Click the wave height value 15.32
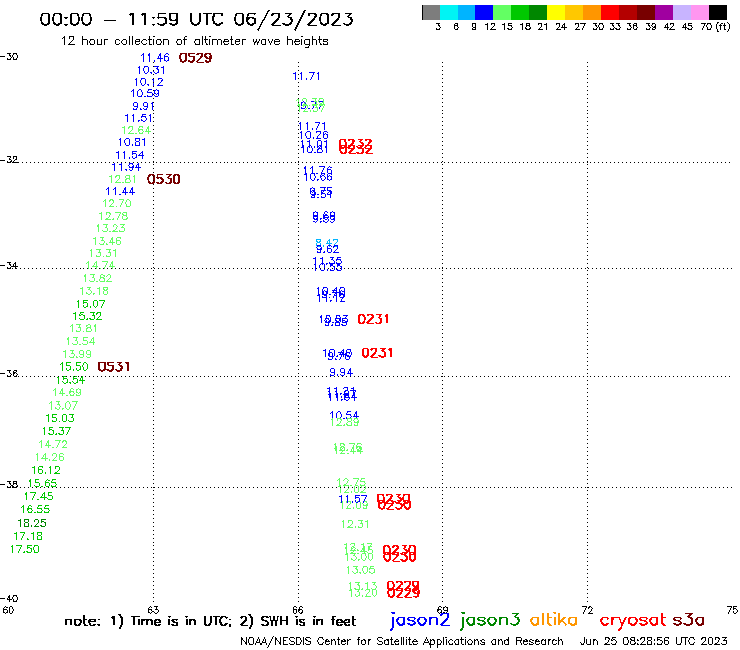The height and width of the screenshot is (650, 740). pos(87,316)
